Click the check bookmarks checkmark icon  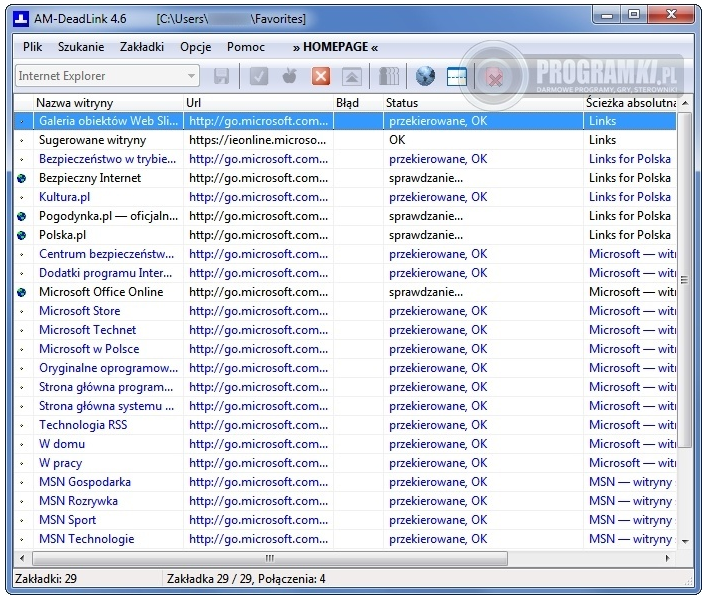click(259, 76)
